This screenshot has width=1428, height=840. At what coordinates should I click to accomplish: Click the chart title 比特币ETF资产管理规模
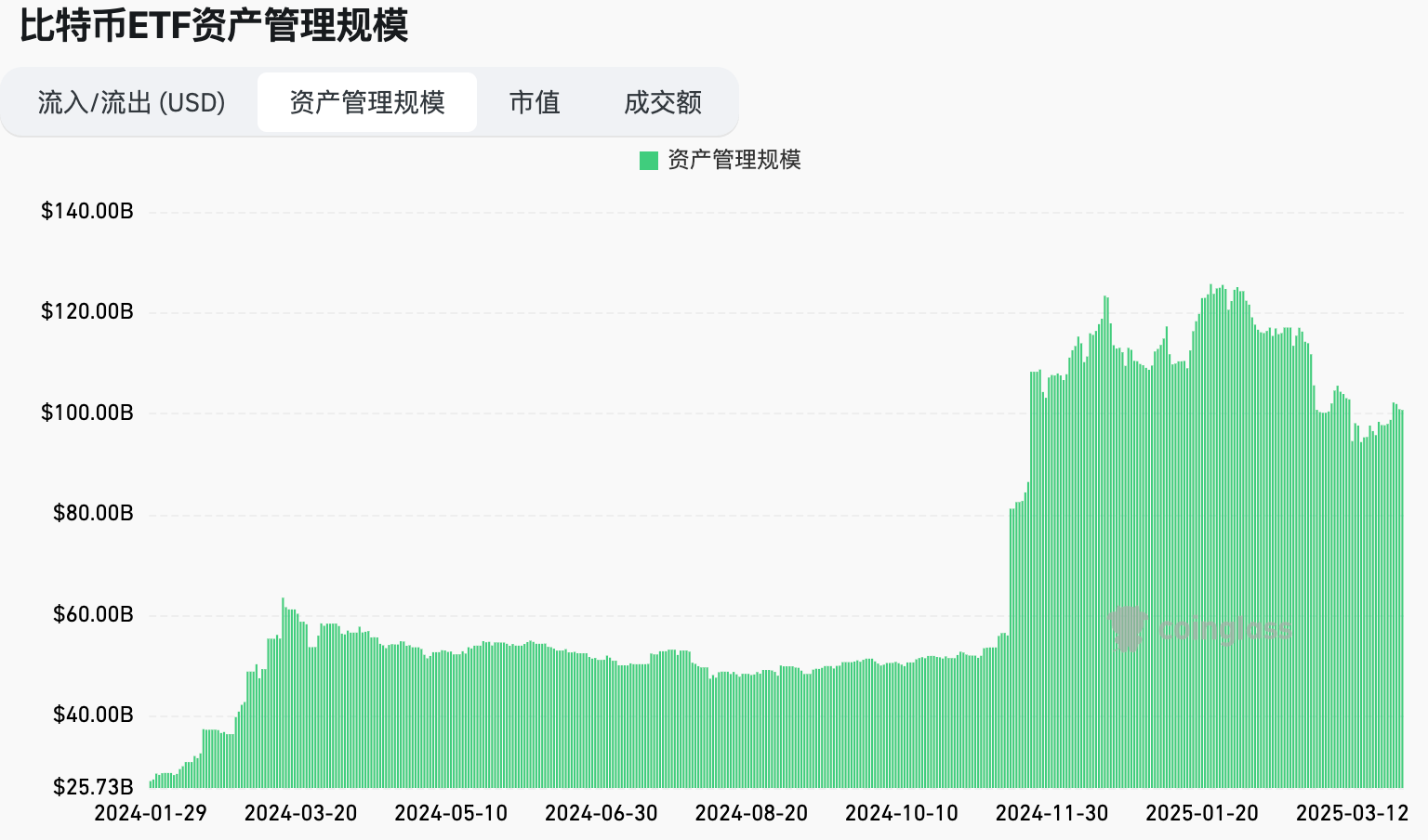click(x=212, y=28)
